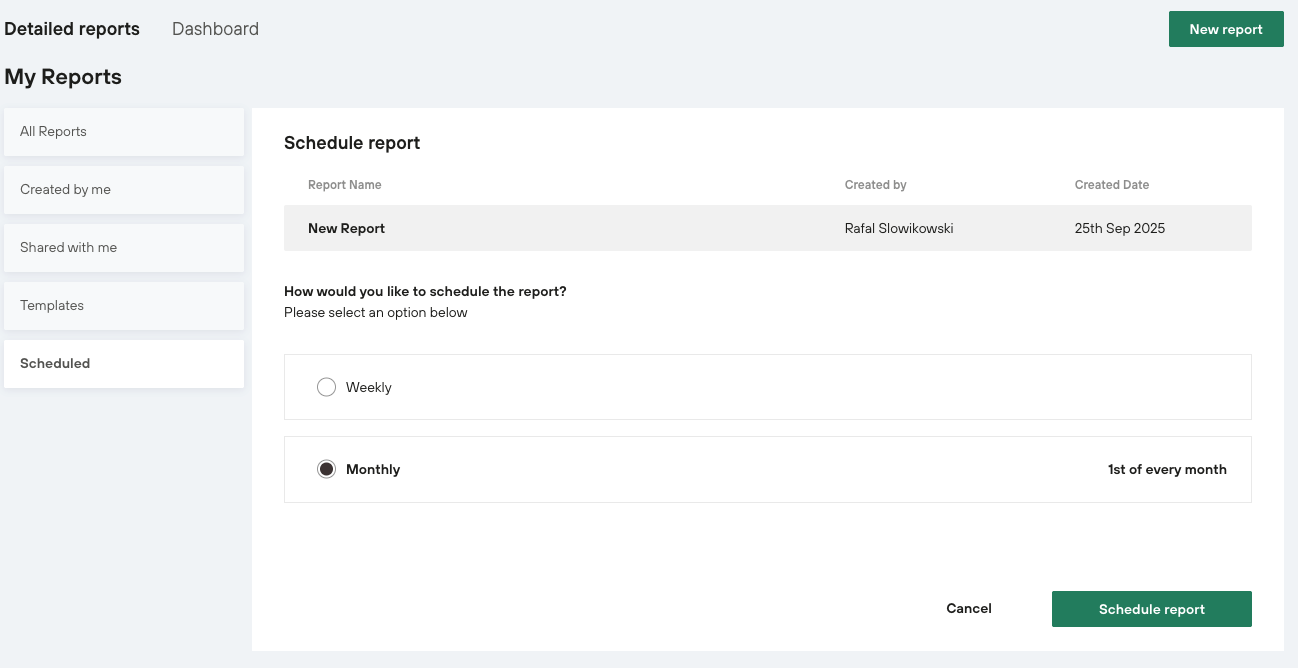Switch to the Dashboard tab
The image size is (1298, 668).
(215, 29)
